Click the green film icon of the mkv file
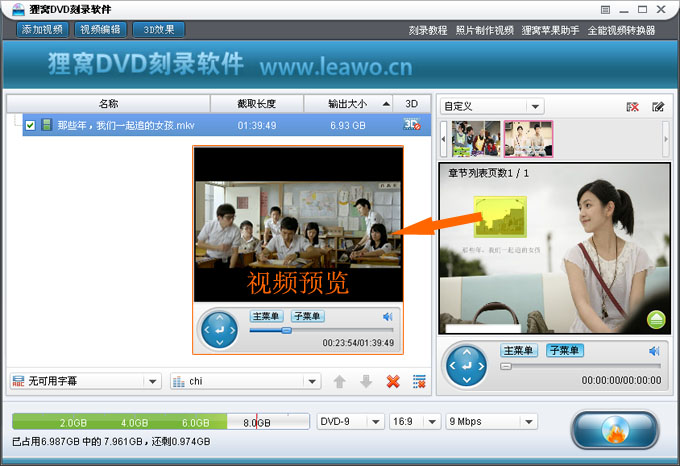This screenshot has height=466, width=680. [x=46, y=125]
